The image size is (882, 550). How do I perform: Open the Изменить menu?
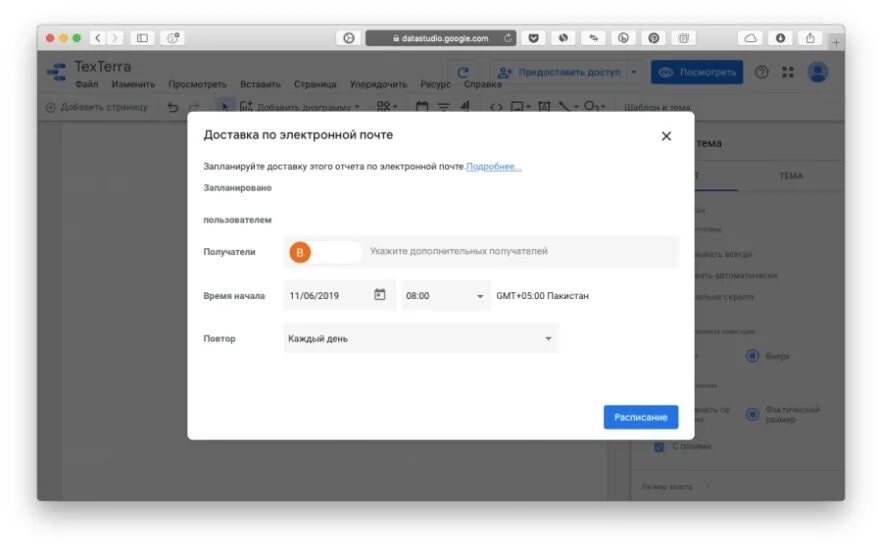pos(133,84)
